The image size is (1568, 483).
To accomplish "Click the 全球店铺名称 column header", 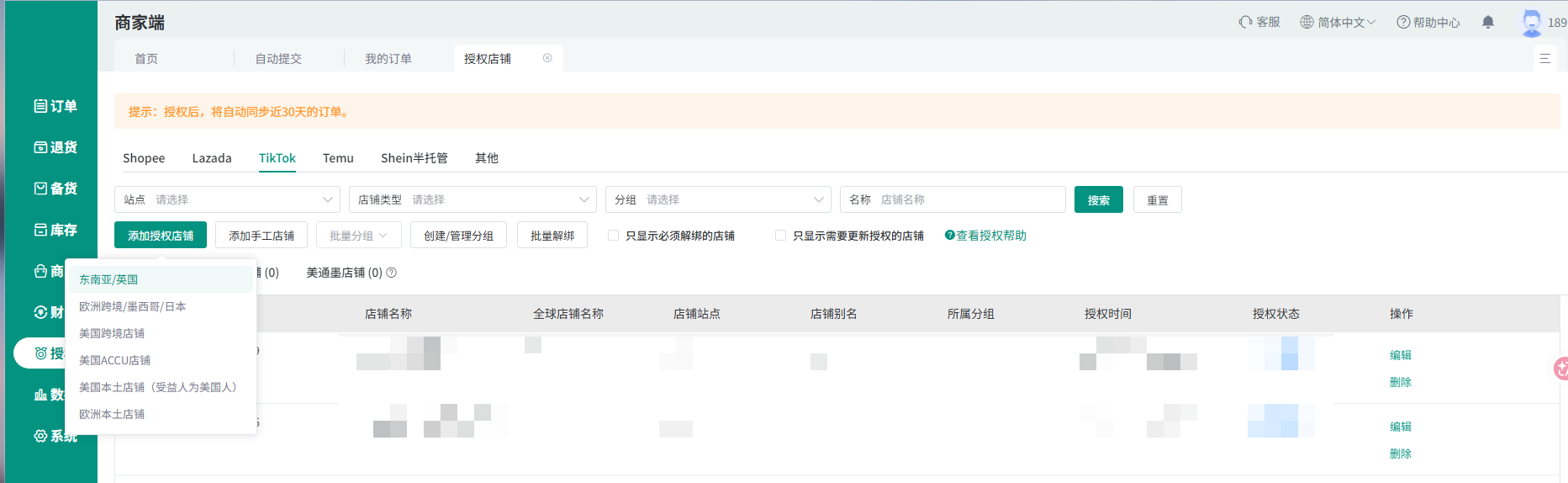I will pos(568,314).
